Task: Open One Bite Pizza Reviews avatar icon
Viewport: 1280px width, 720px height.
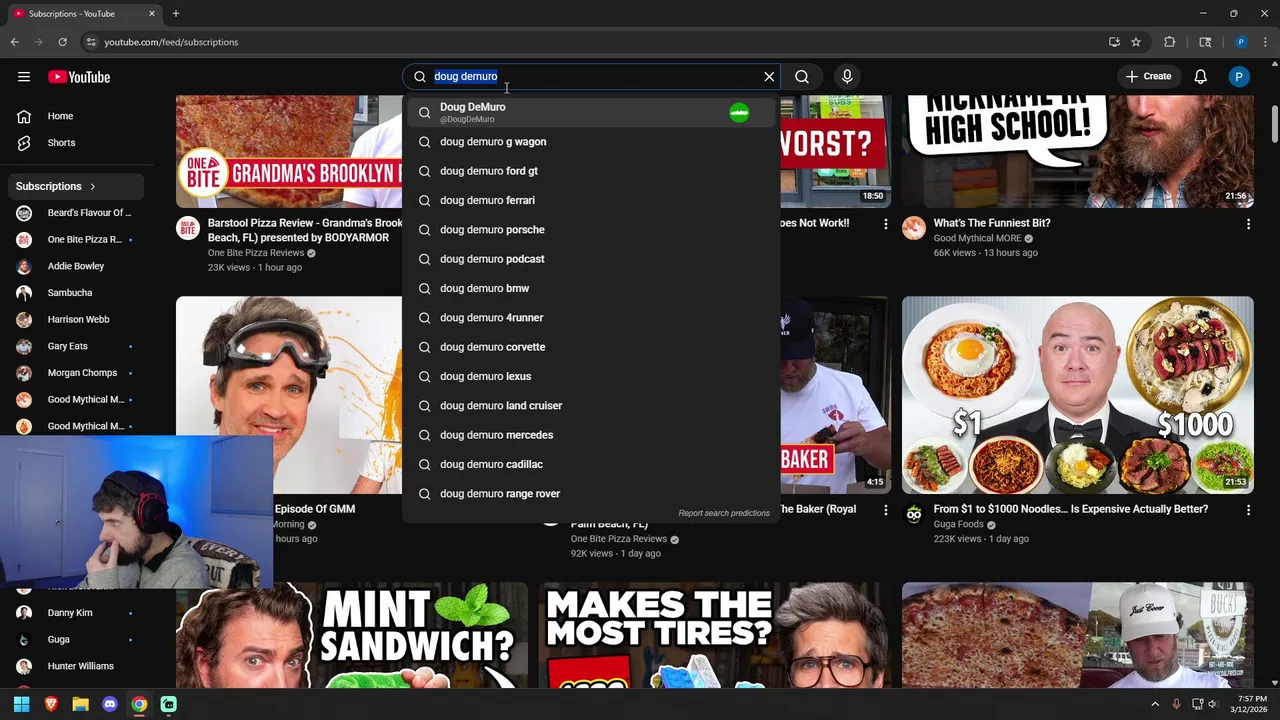Action: [x=188, y=228]
